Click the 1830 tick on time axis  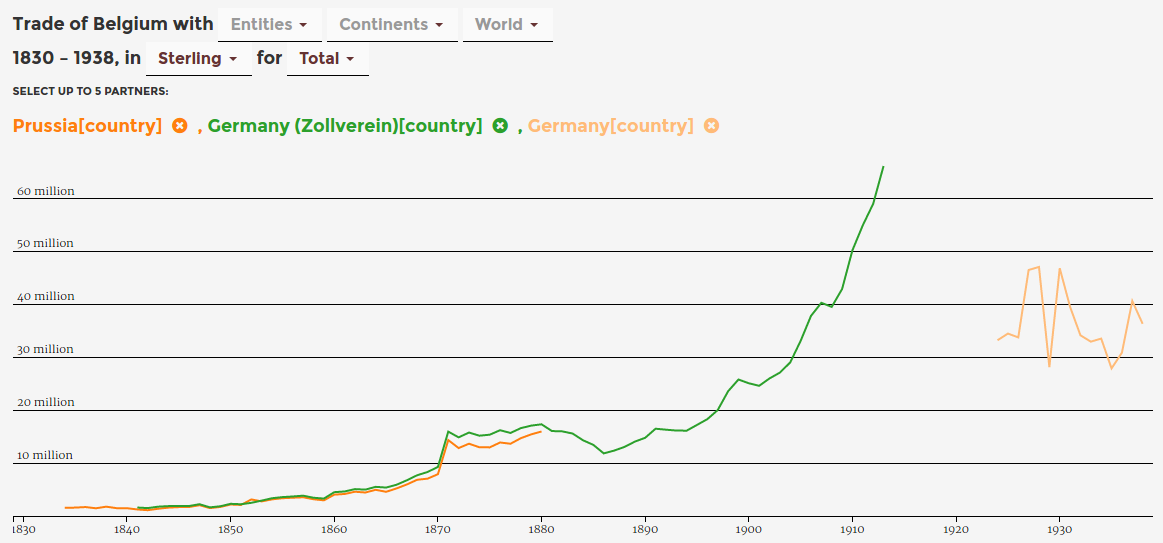click(24, 528)
